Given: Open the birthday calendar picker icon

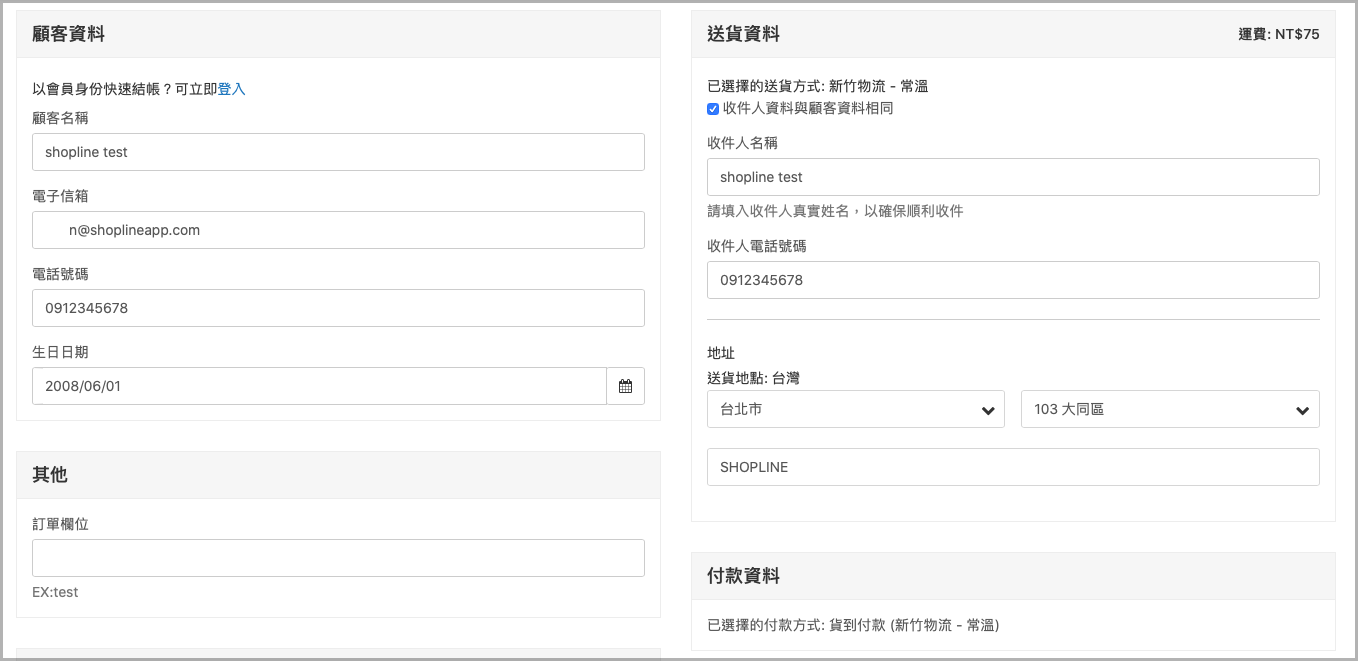Looking at the screenshot, I should [x=625, y=386].
